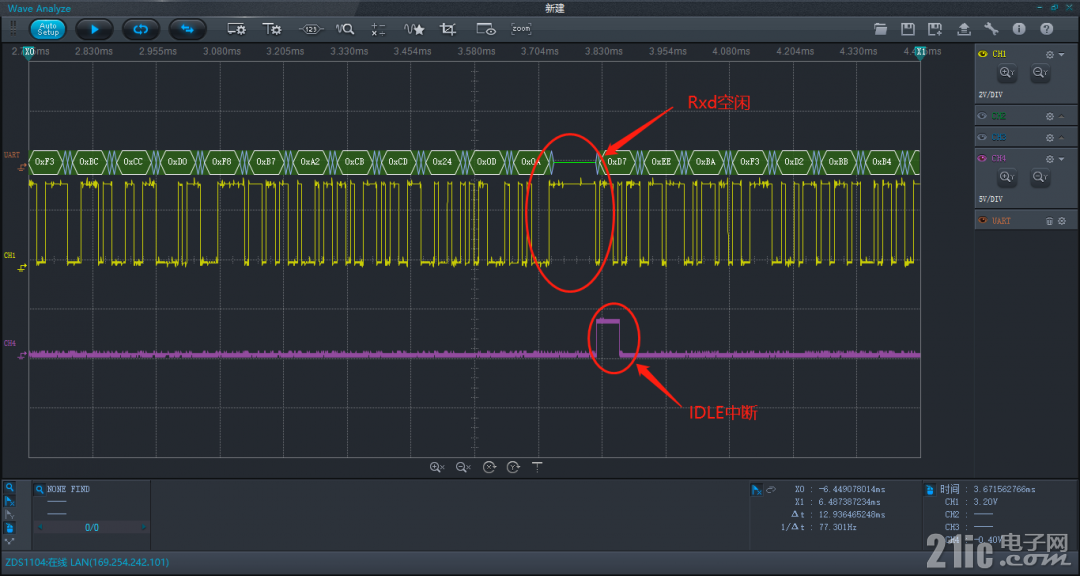Go to next search result arrow
Image resolution: width=1080 pixels, height=576 pixels.
point(144,527)
